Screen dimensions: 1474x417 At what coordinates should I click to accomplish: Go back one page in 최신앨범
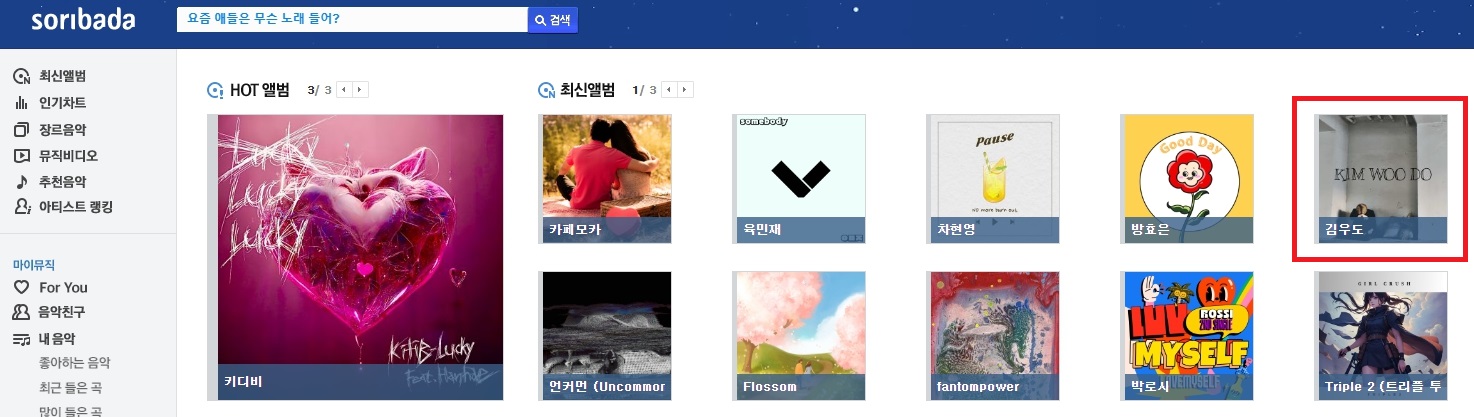point(668,90)
